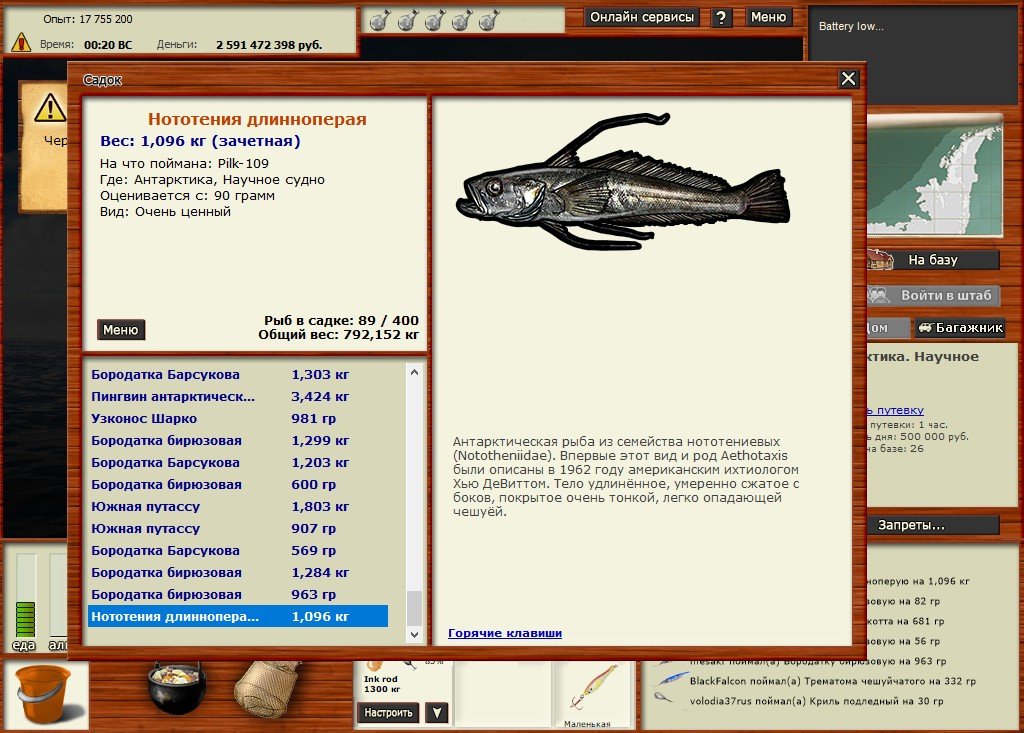
Task: Select Узконос Шарко in the fish list
Action: pyautogui.click(x=144, y=419)
